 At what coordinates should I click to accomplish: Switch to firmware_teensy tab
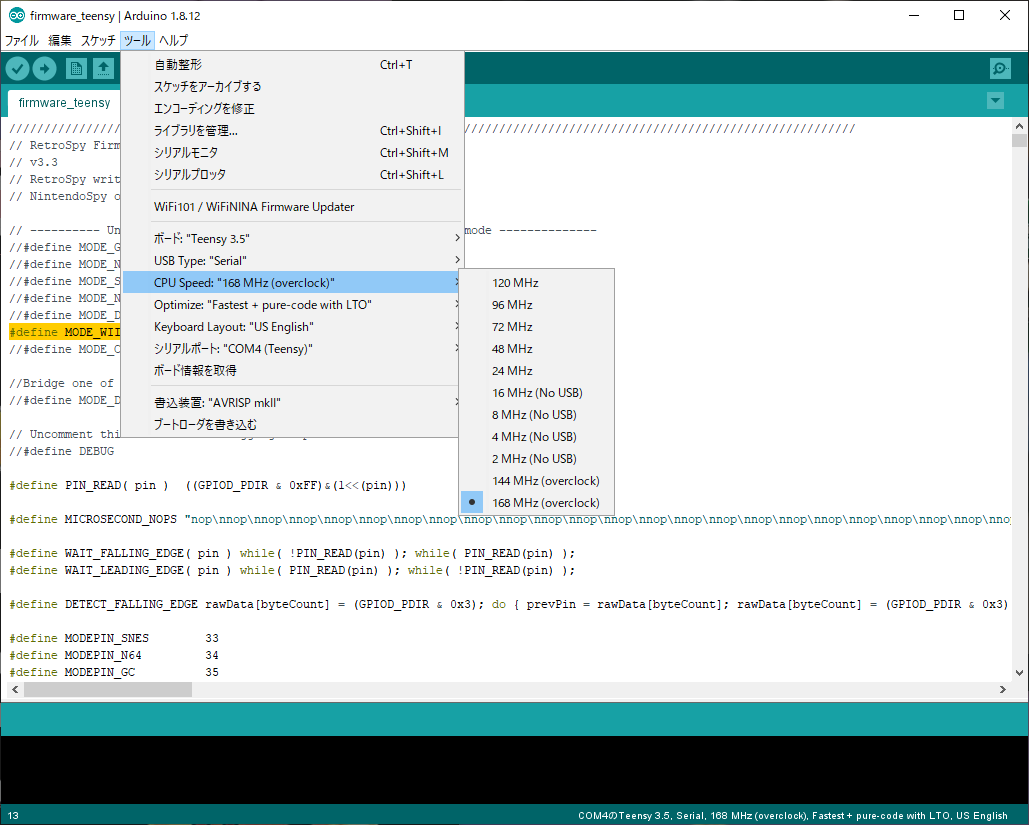(64, 102)
